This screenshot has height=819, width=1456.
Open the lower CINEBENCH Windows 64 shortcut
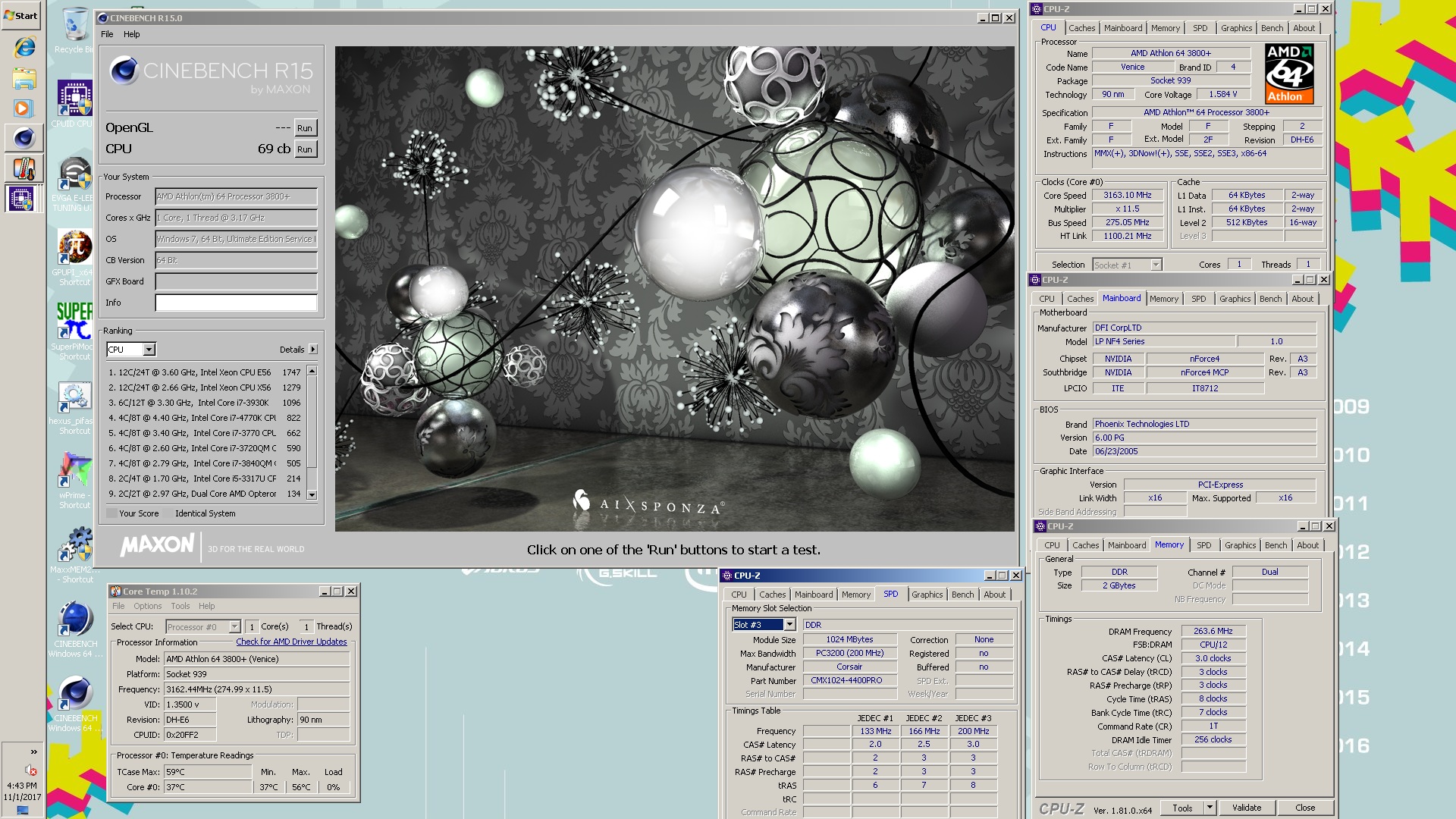click(x=74, y=704)
